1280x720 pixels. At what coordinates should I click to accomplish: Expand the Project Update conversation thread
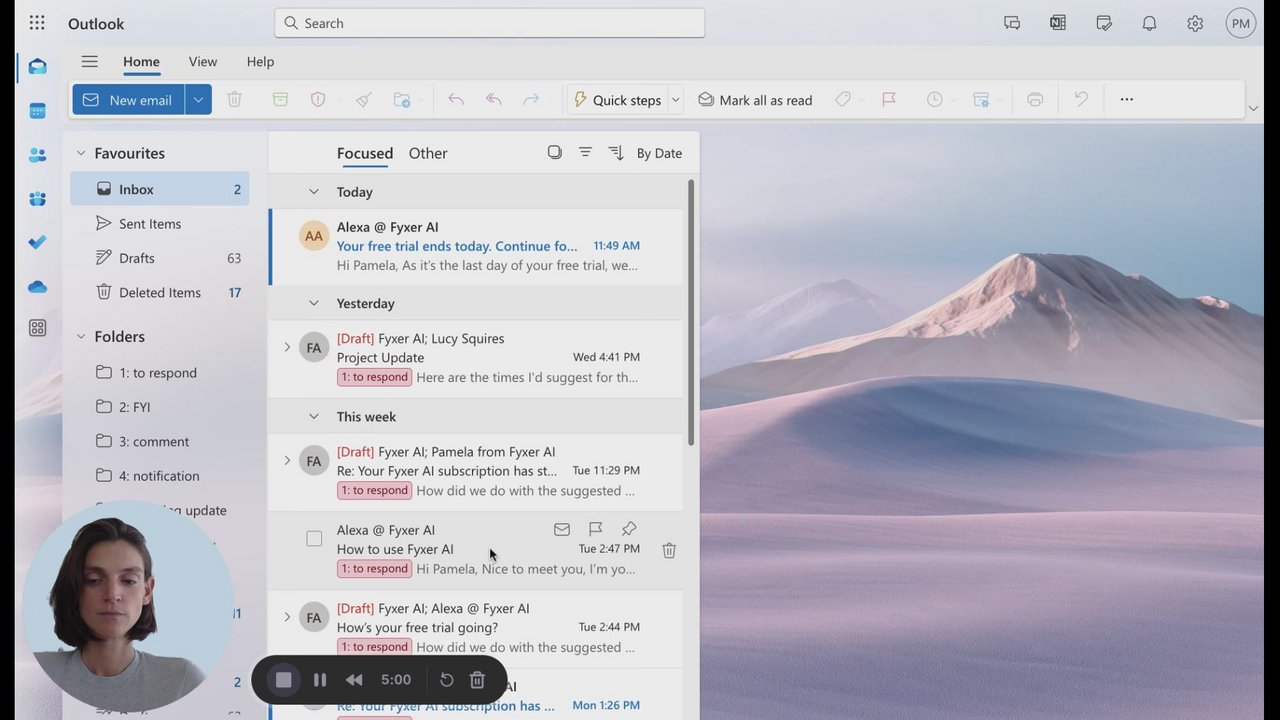(287, 347)
